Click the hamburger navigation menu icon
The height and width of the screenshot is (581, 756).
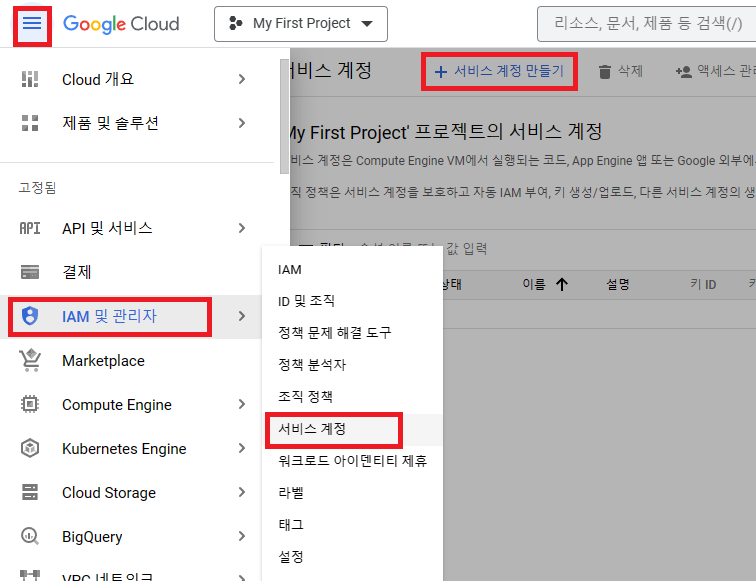tap(32, 23)
